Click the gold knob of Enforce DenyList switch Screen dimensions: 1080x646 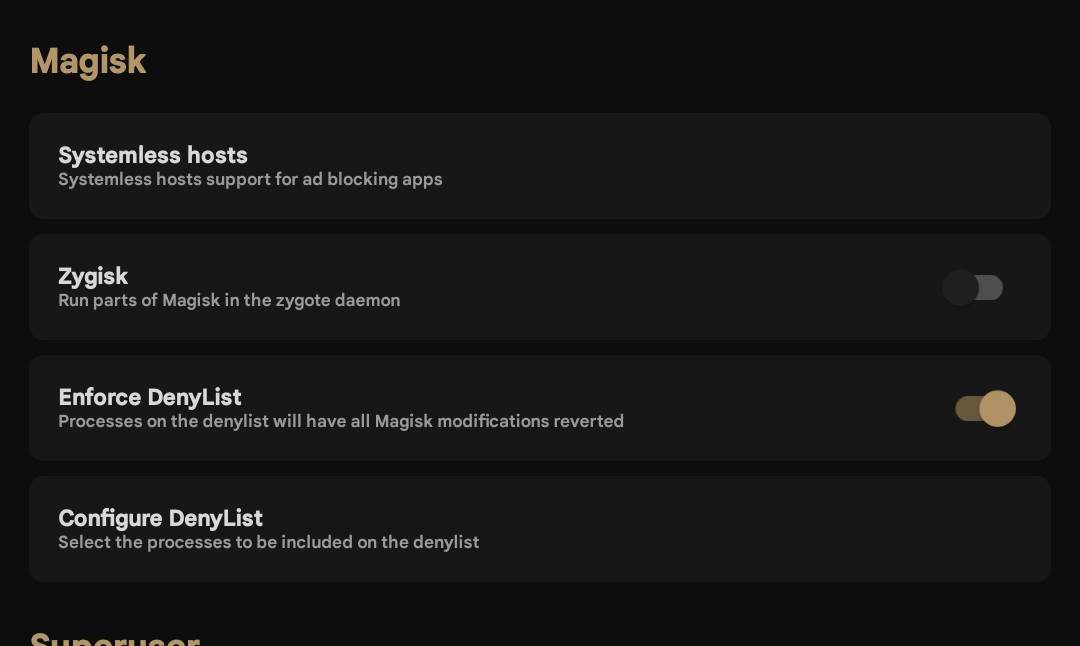pos(997,409)
